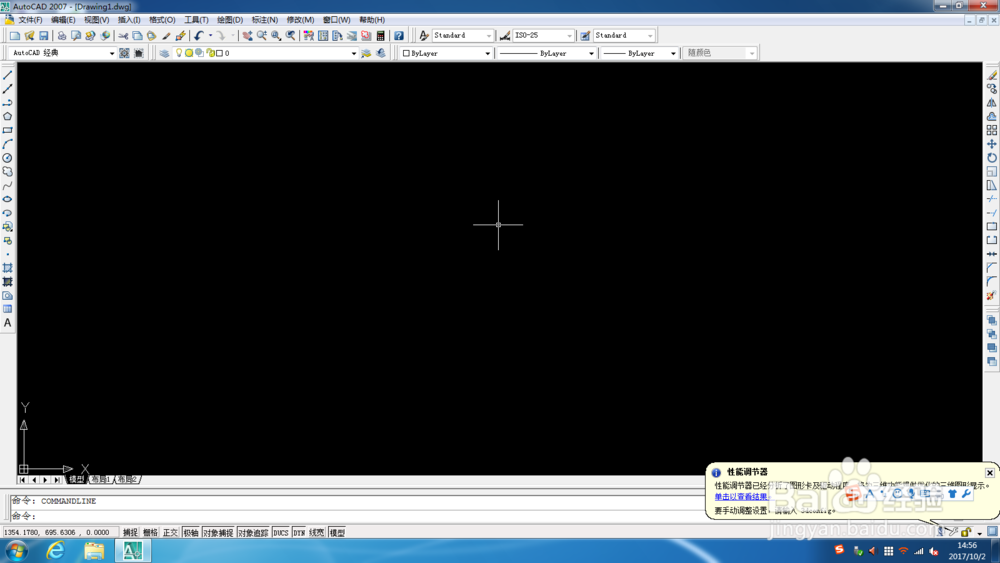Select the Mirror modify tool
Image resolution: width=1000 pixels, height=563 pixels.
click(x=992, y=103)
